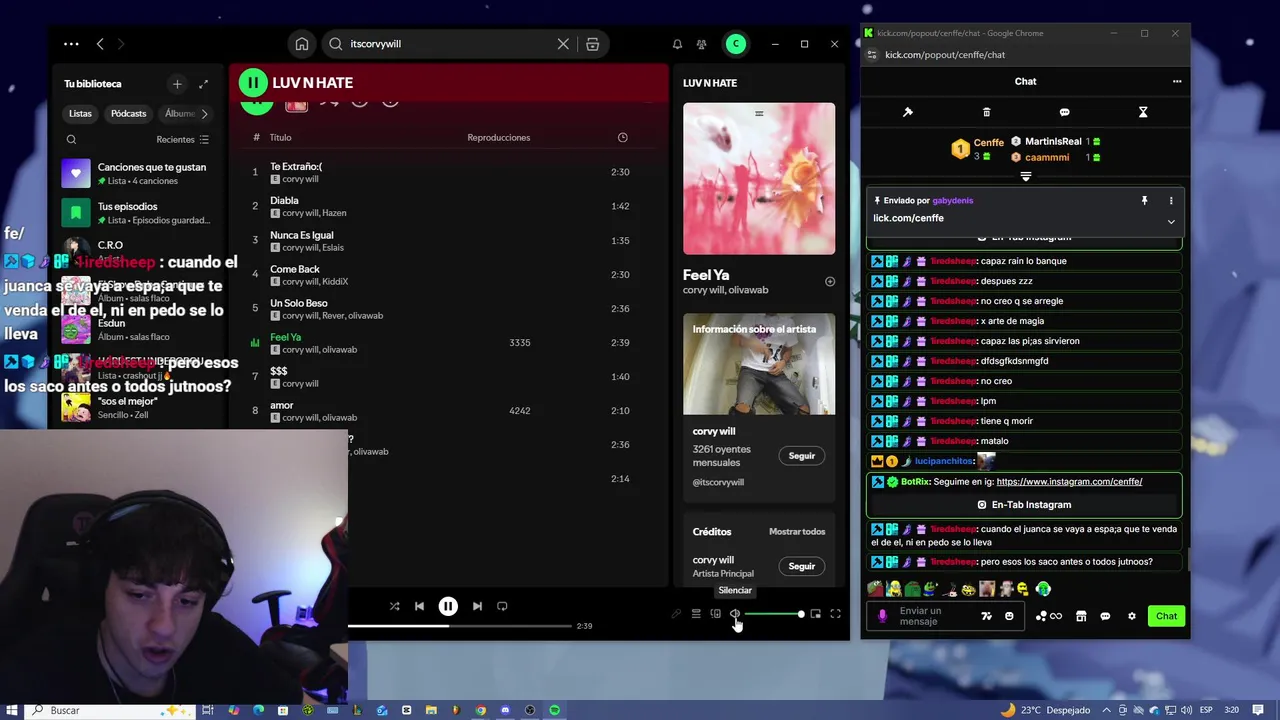This screenshot has height=720, width=1280.
Task: Collapse the pinned message chevron
Action: click(1171, 221)
